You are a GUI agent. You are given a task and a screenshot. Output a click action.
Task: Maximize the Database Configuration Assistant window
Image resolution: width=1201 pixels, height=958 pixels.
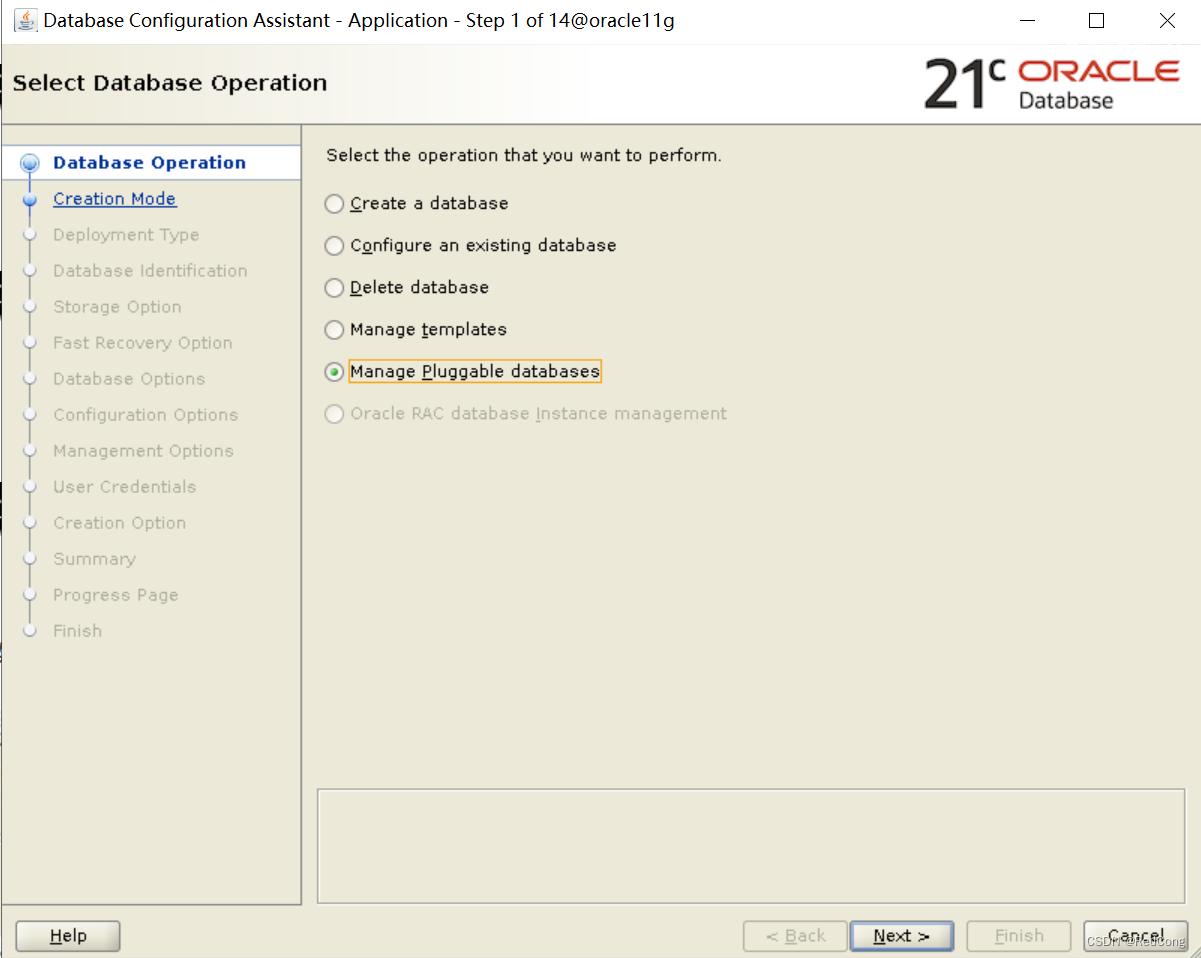(1097, 21)
